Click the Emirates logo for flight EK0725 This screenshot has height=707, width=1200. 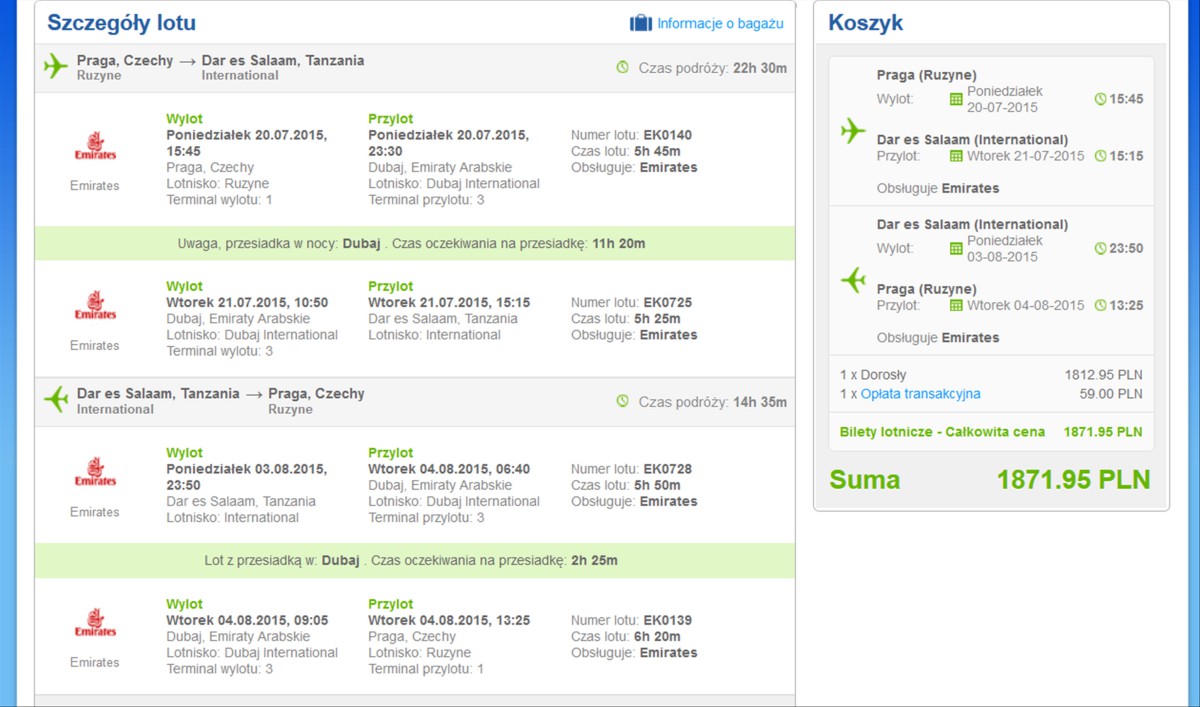pos(95,306)
